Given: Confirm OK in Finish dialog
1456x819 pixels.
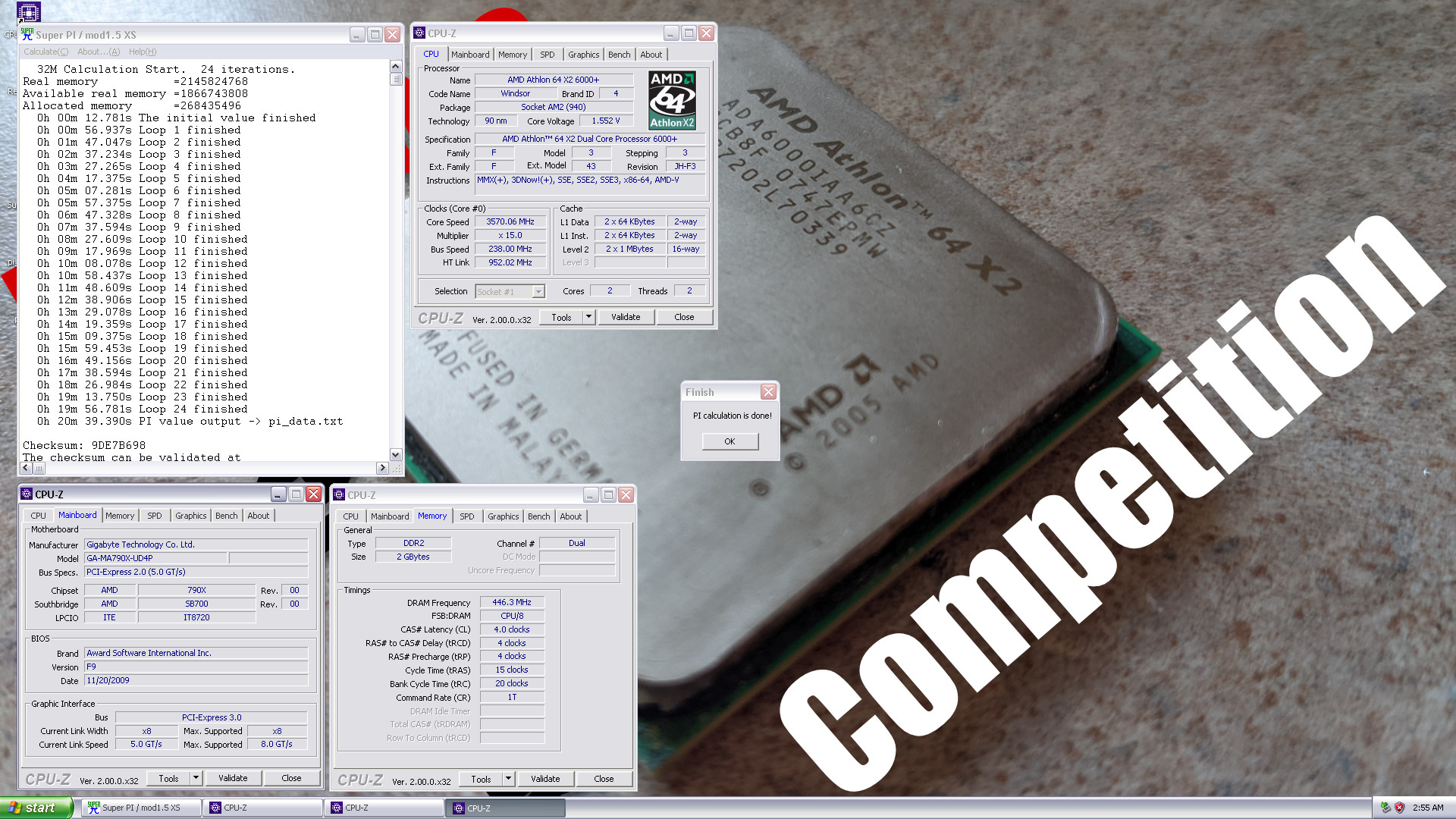Looking at the screenshot, I should coord(730,441).
